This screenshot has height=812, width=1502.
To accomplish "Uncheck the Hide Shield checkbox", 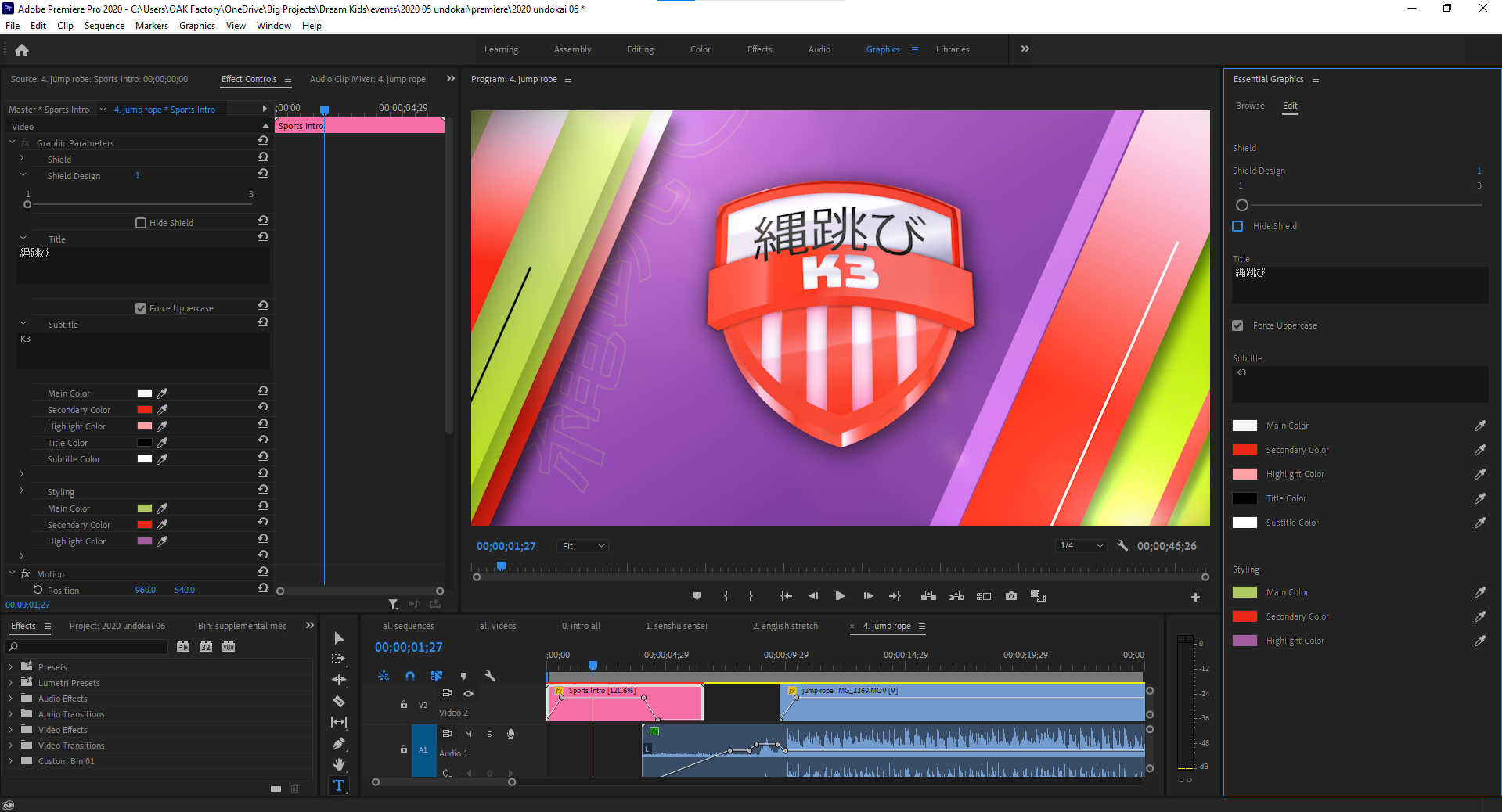I will pyautogui.click(x=1237, y=226).
